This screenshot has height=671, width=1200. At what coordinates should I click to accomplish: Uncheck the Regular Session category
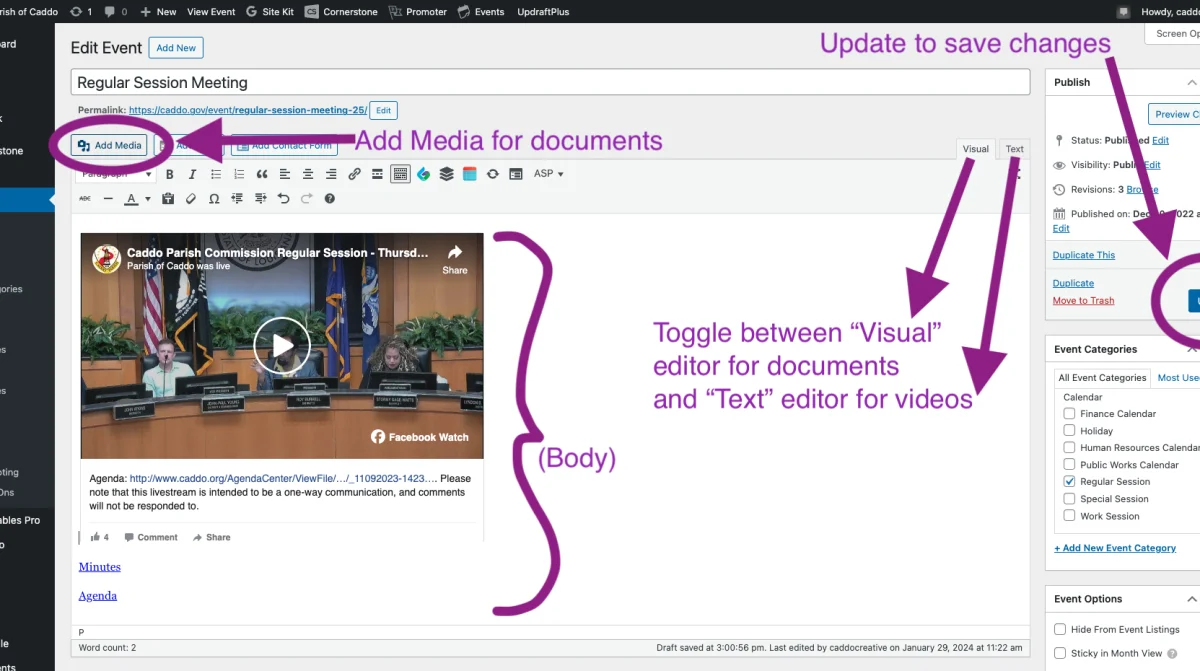1070,481
